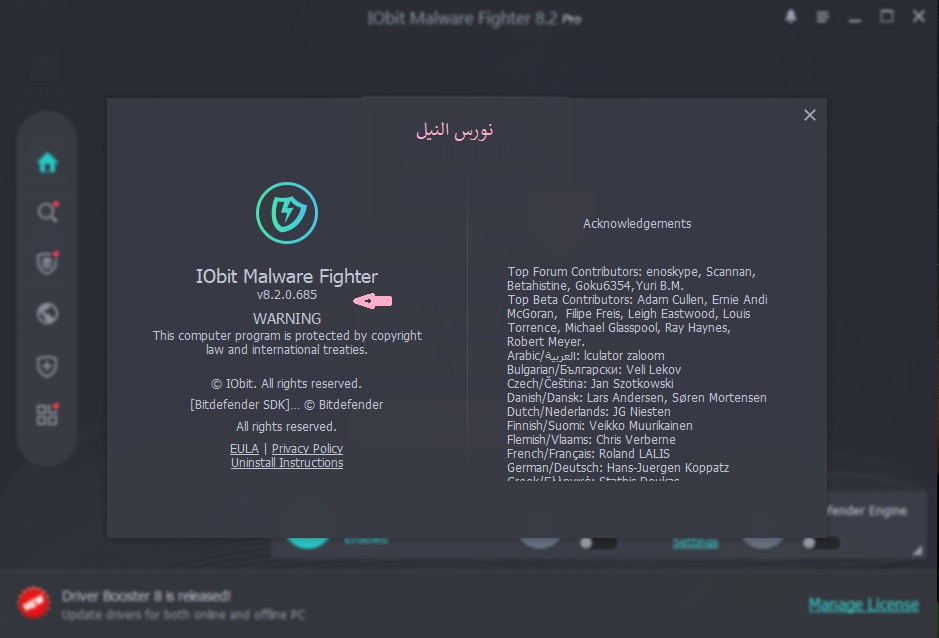The height and width of the screenshot is (638, 939).
Task: Toggle the Bitdefender Engine switch
Action: click(x=820, y=543)
